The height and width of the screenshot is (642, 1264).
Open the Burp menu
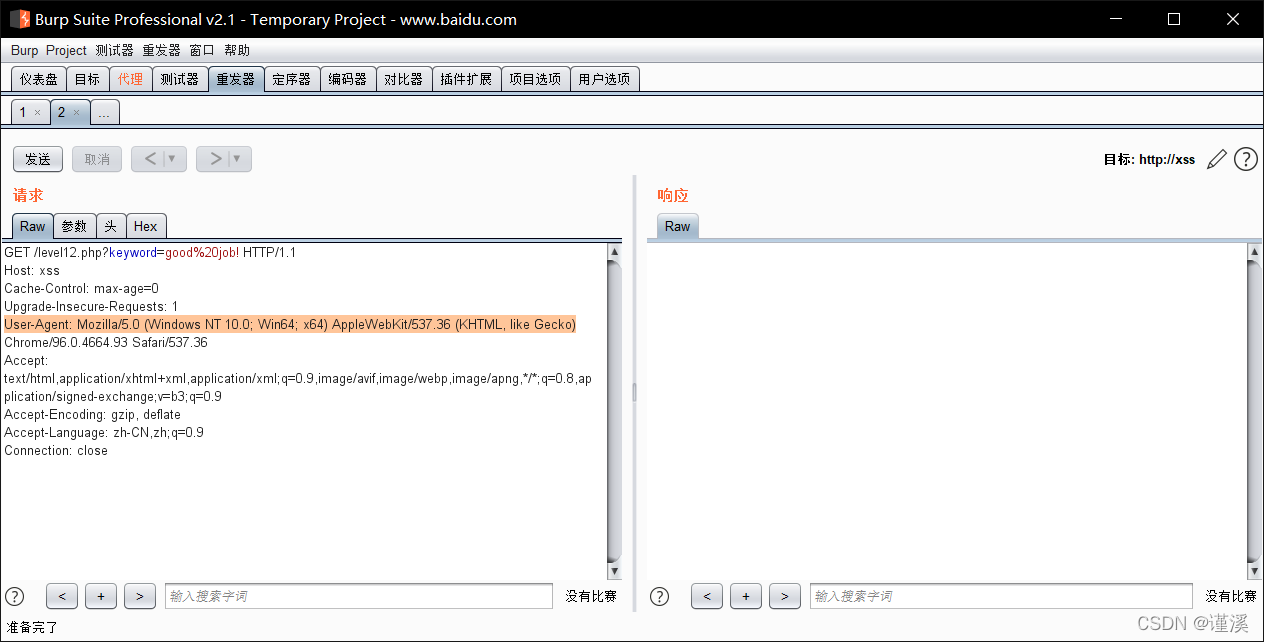(24, 50)
